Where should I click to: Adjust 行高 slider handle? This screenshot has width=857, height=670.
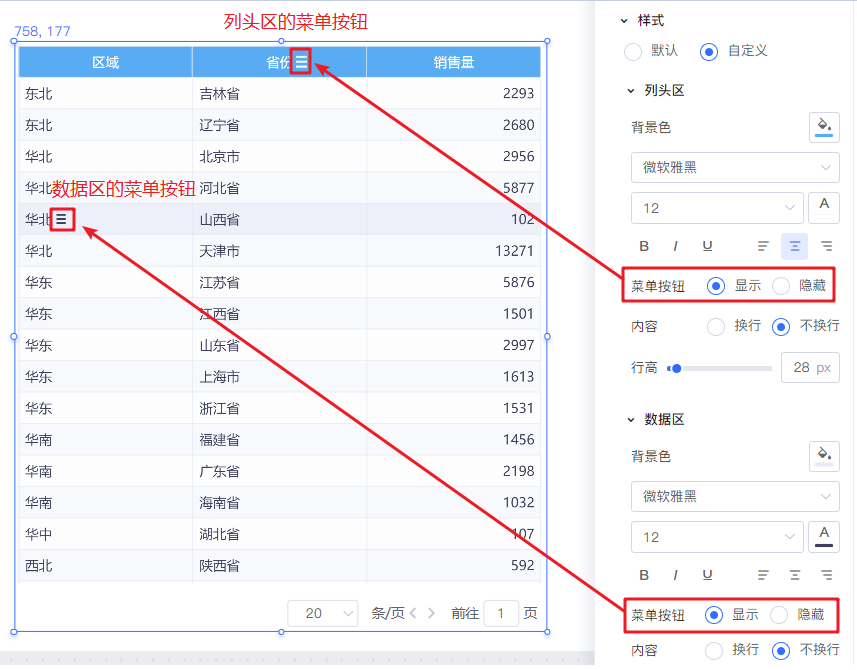click(x=677, y=368)
